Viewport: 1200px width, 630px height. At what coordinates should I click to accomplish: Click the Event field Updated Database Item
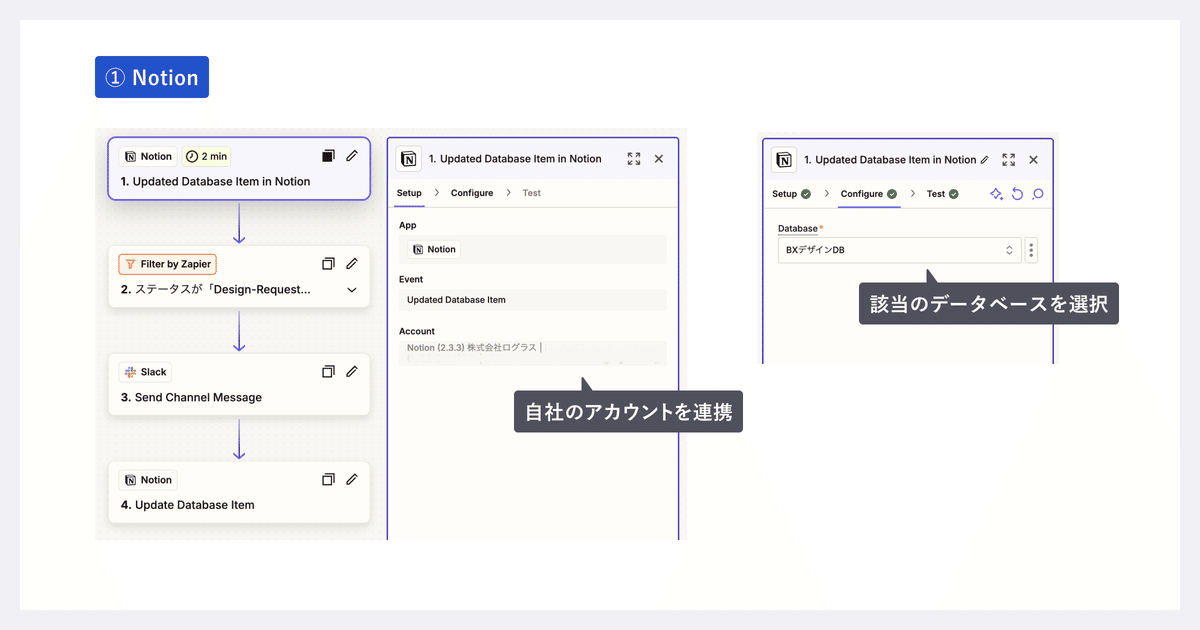(x=532, y=300)
